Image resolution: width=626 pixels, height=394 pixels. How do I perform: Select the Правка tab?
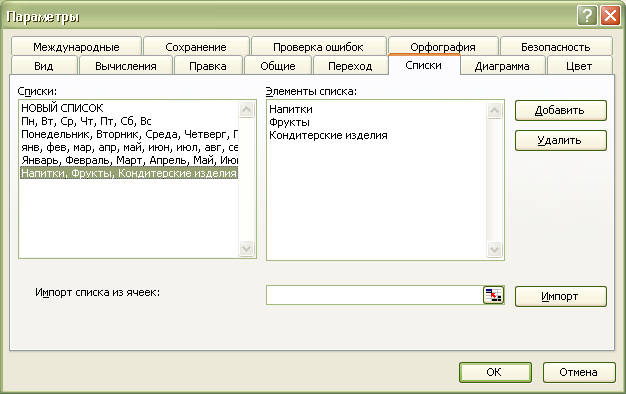208,66
